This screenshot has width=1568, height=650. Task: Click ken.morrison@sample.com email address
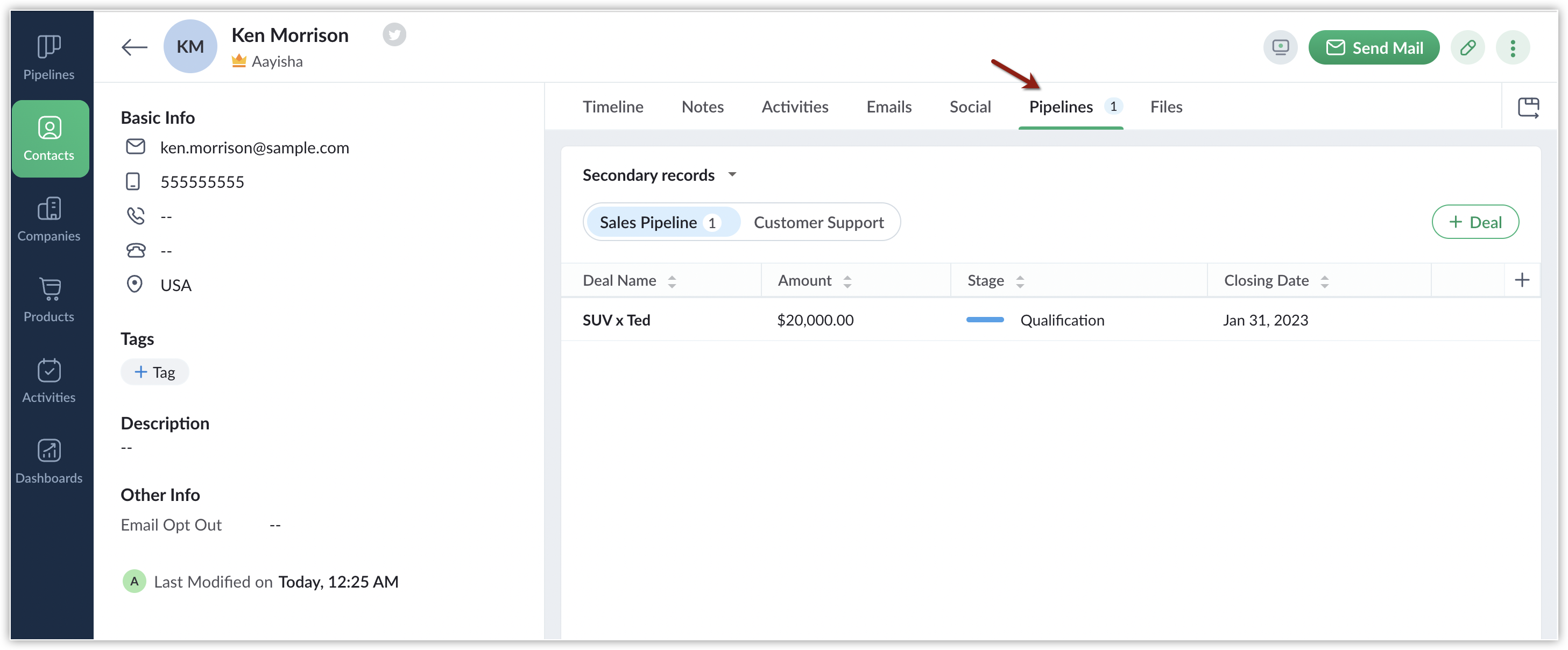click(255, 148)
